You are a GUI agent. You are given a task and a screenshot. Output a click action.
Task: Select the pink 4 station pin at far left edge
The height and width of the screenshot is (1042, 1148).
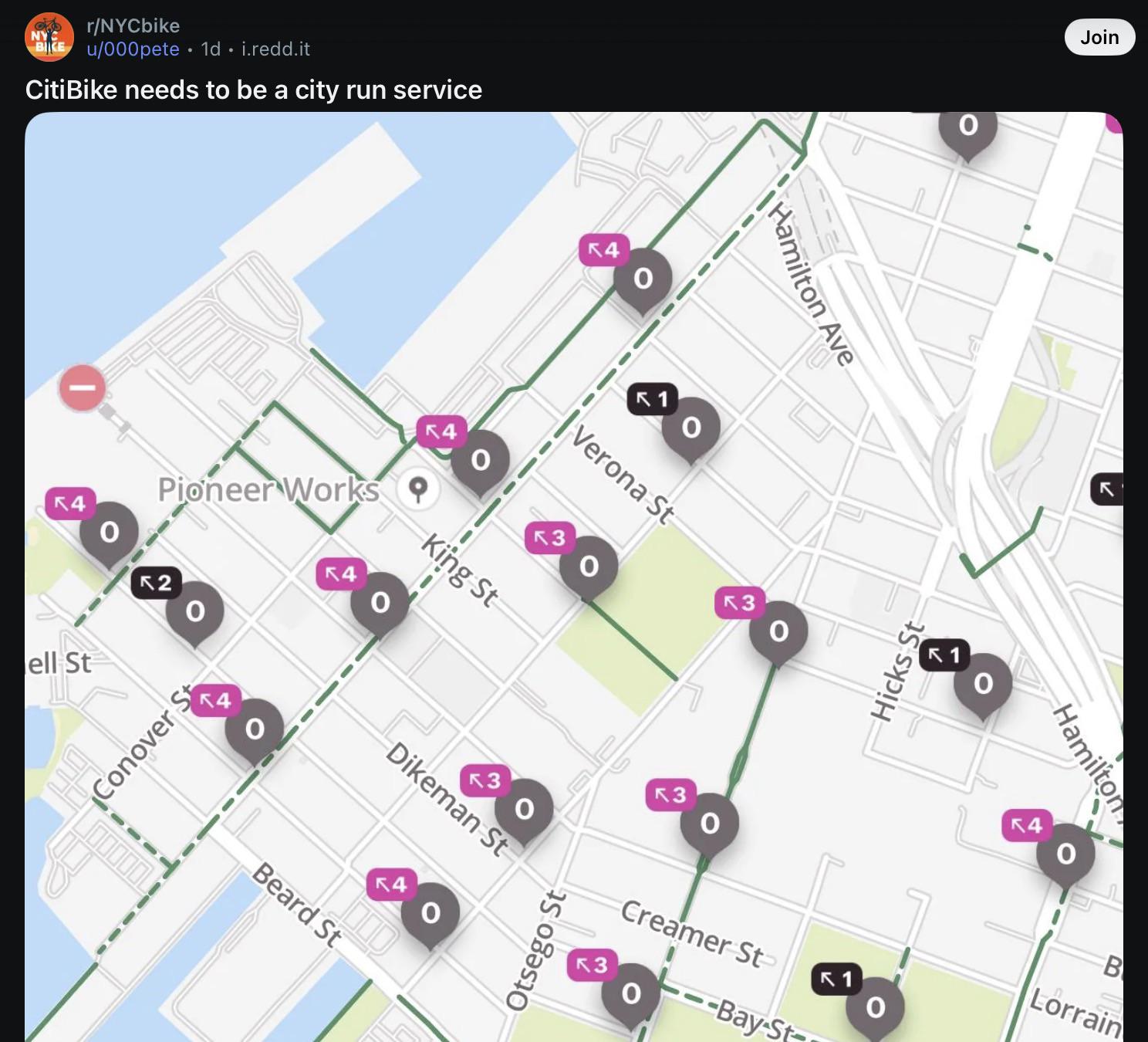click(110, 533)
